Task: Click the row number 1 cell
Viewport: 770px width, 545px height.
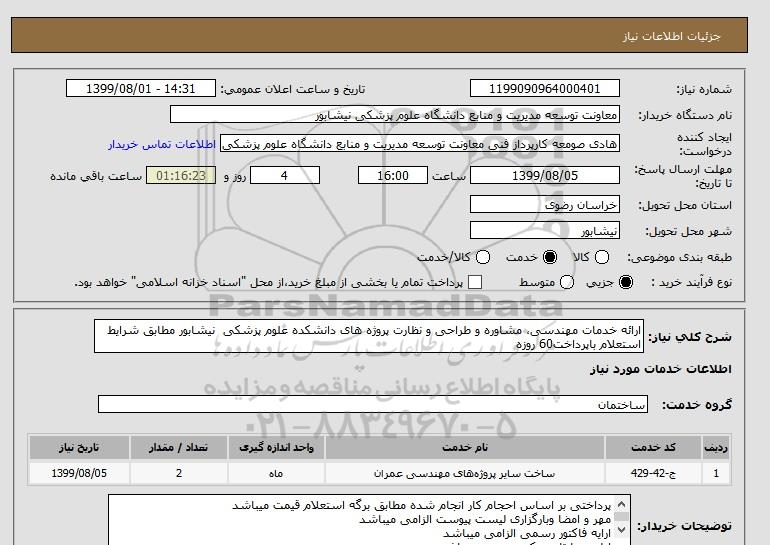Action: (716, 473)
